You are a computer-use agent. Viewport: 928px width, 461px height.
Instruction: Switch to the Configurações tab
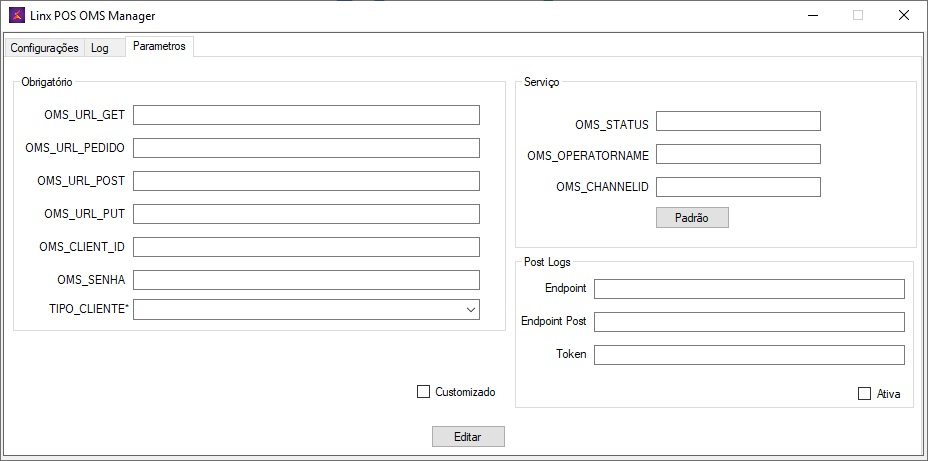click(x=44, y=48)
